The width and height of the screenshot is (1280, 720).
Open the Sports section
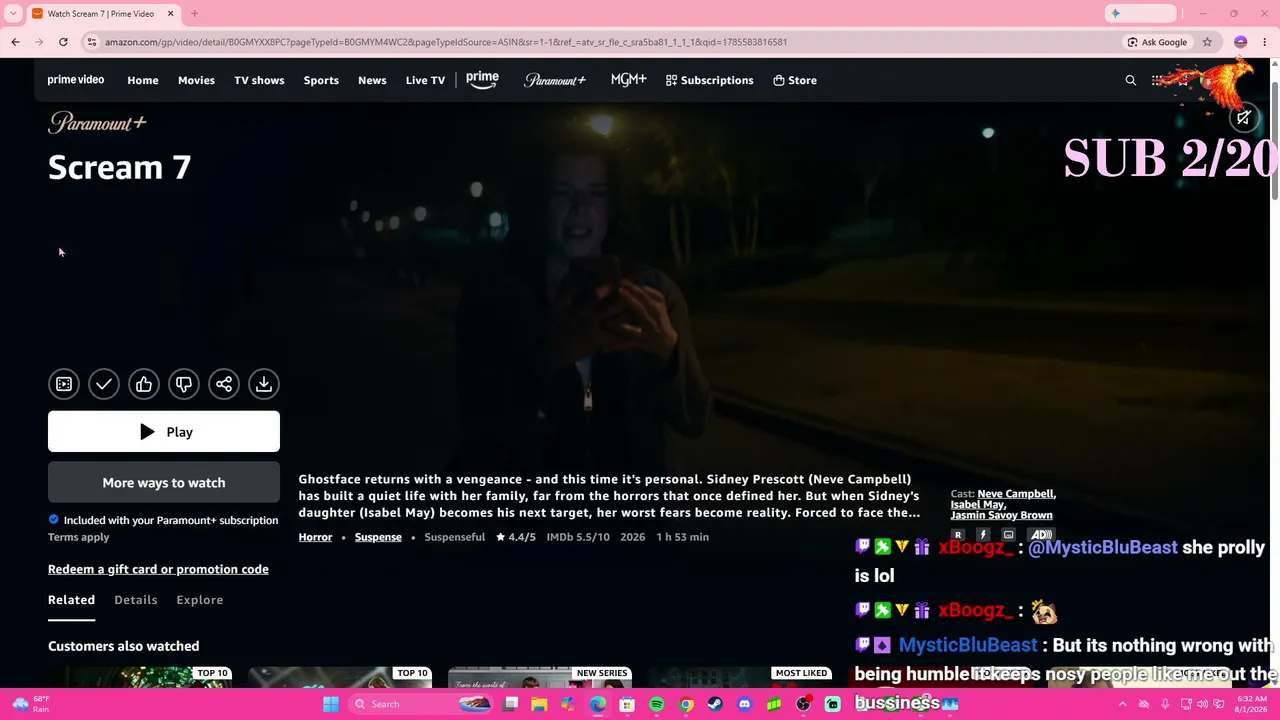[x=321, y=80]
